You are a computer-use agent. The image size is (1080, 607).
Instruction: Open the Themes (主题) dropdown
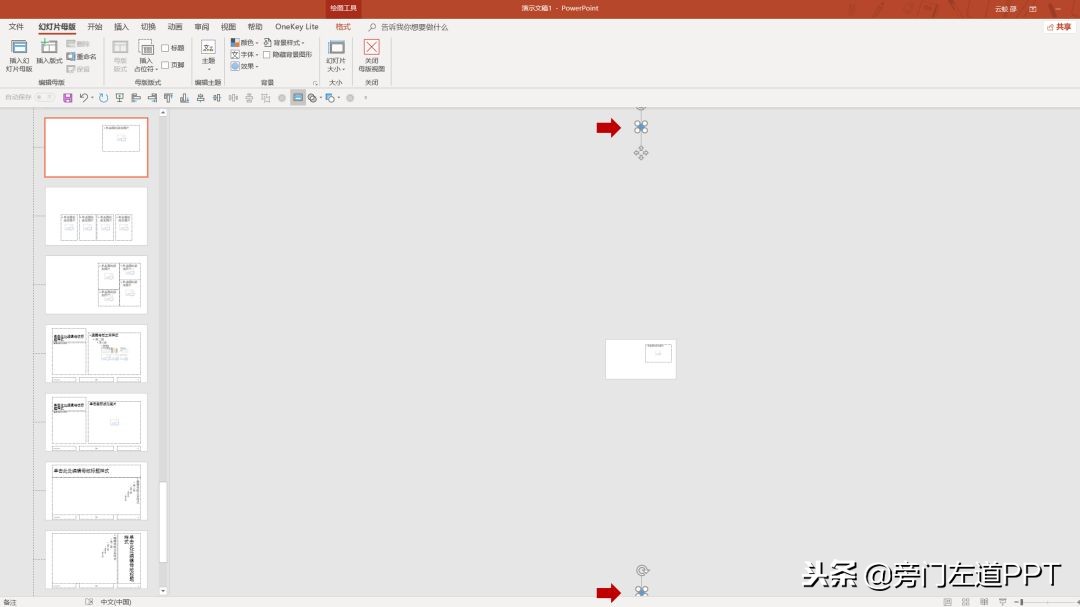point(208,56)
